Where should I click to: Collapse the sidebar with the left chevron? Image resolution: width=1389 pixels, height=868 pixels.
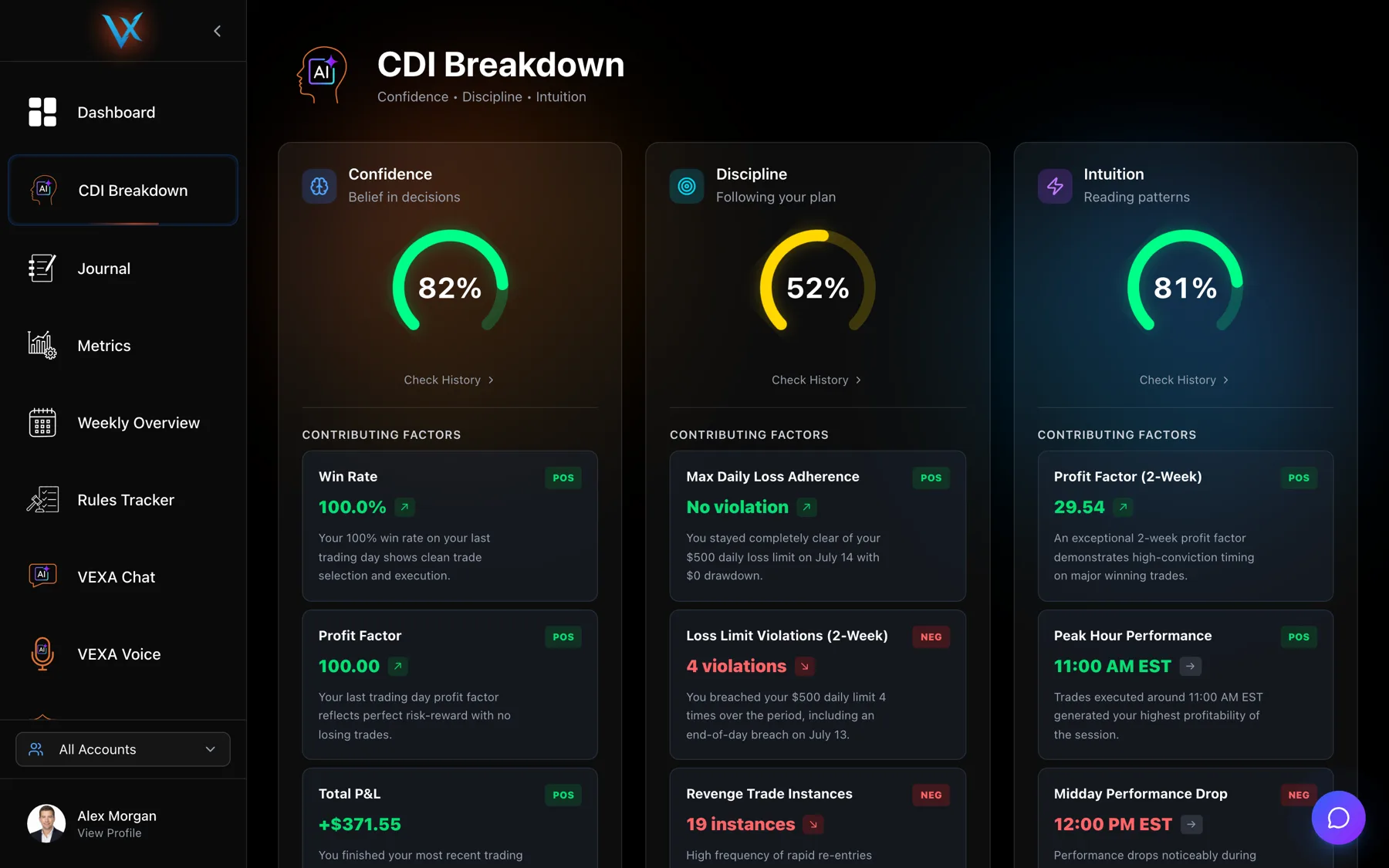point(217,31)
